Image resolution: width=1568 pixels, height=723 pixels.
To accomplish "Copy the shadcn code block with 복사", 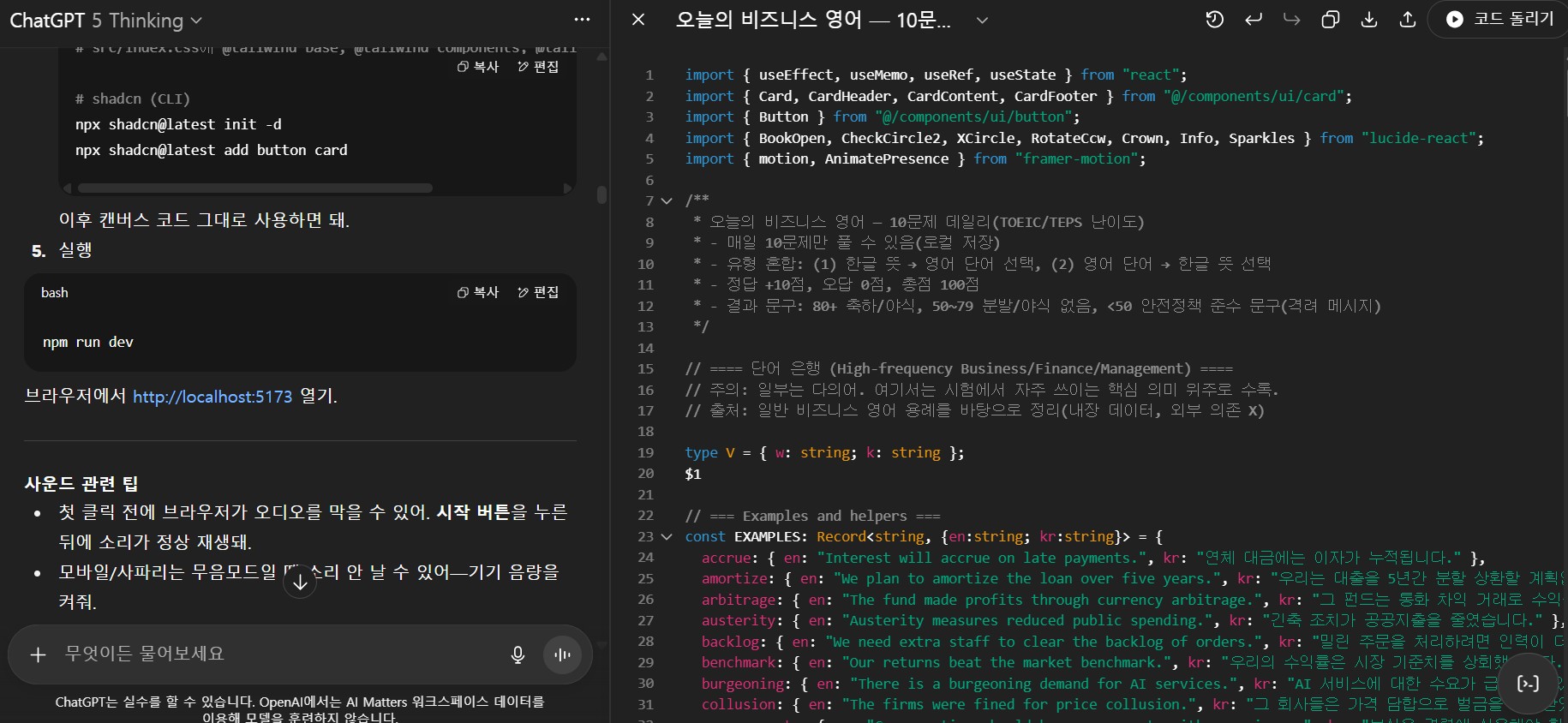I will point(478,67).
